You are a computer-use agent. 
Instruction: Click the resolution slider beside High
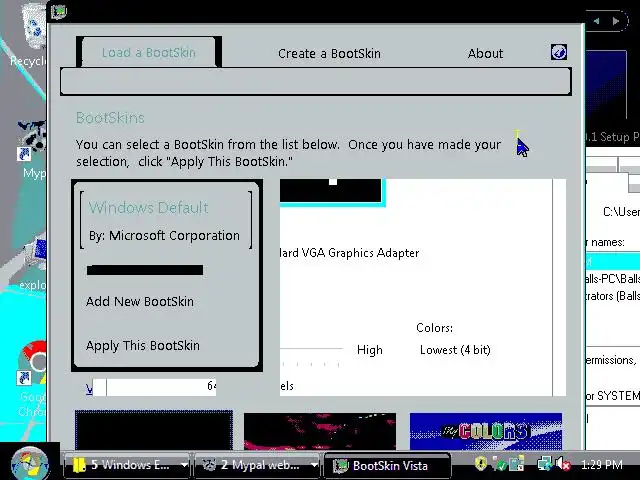click(x=311, y=356)
